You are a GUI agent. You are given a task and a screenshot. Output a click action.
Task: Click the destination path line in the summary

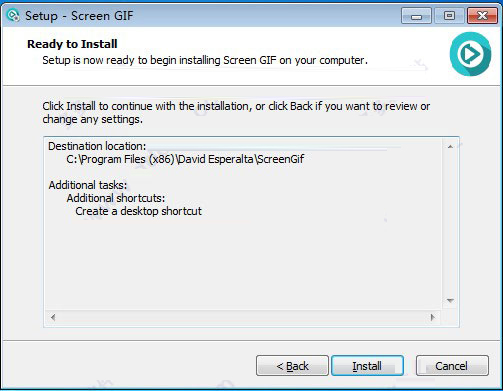185,159
